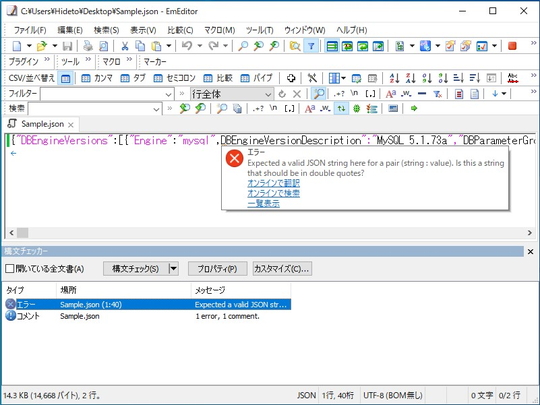This screenshot has width=540, height=405.
Task: Open the New file dropdown arrow
Action: (29, 45)
